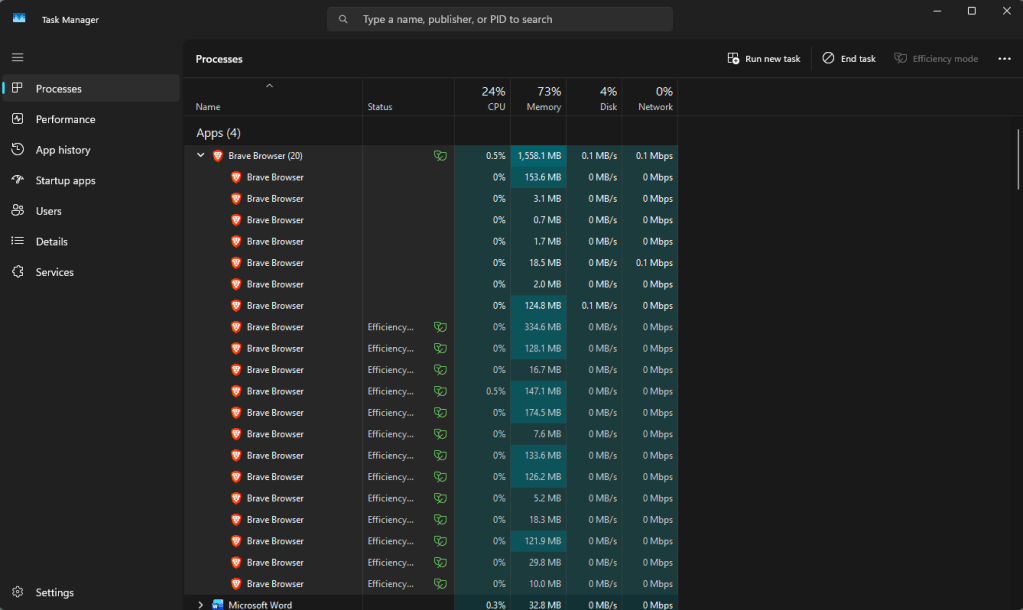Select Brave Browser process using 2.0 MB
The width and height of the screenshot is (1023, 610).
pos(431,284)
